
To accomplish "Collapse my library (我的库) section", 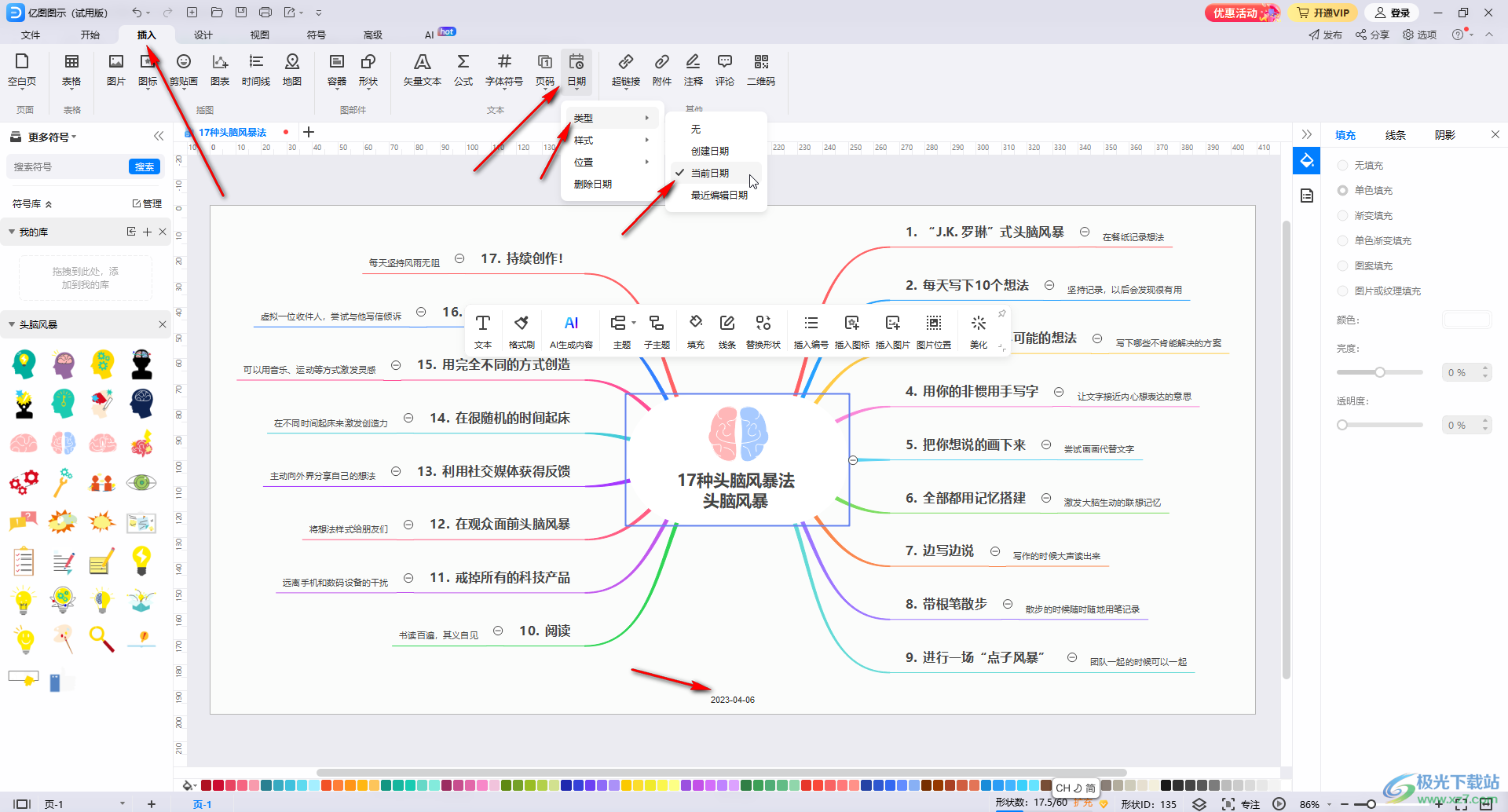I will click(x=12, y=232).
